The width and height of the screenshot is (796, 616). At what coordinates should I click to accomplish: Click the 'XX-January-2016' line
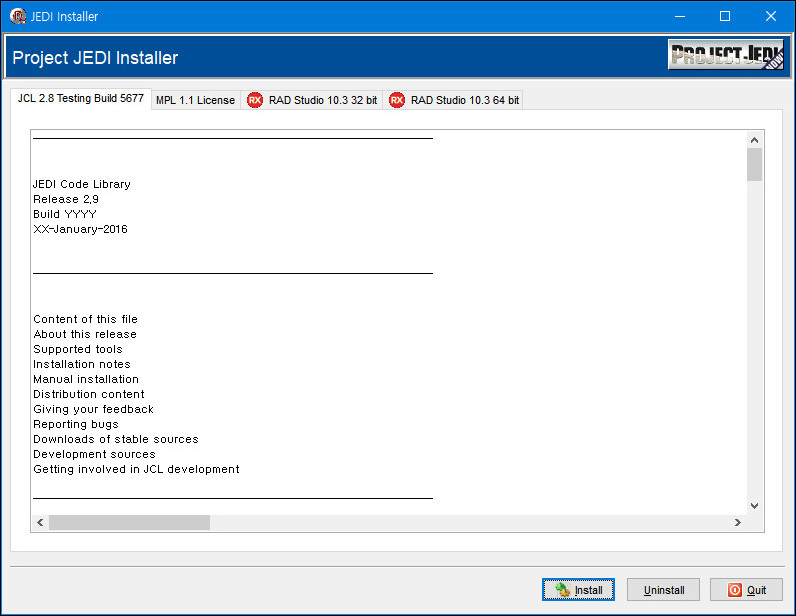click(80, 229)
